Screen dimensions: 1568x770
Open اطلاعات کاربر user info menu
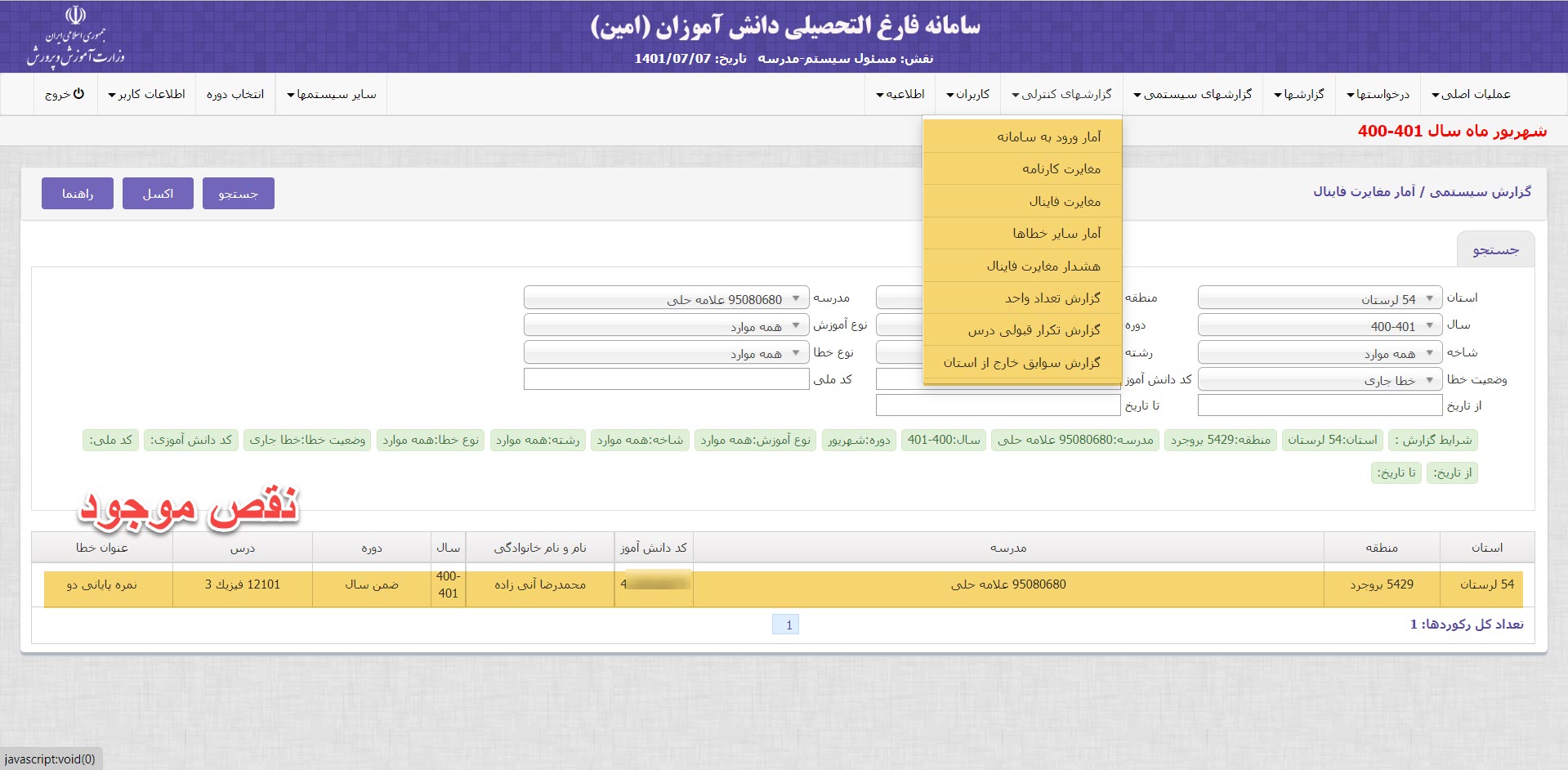[x=147, y=95]
